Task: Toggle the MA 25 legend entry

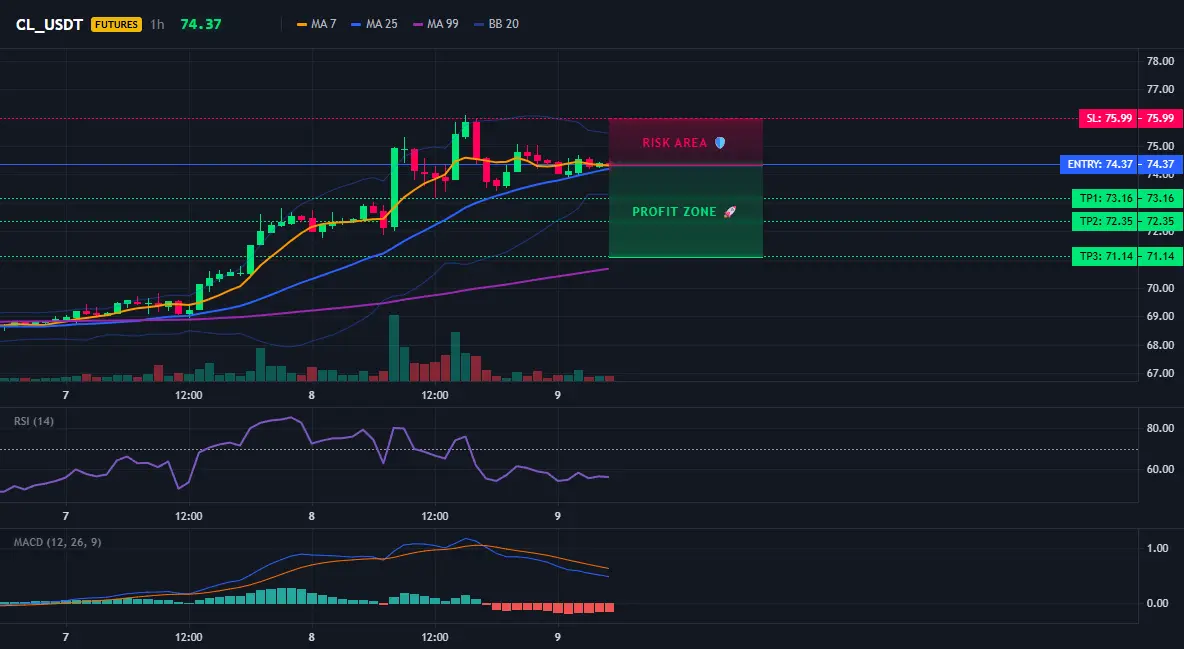Action: pos(375,24)
